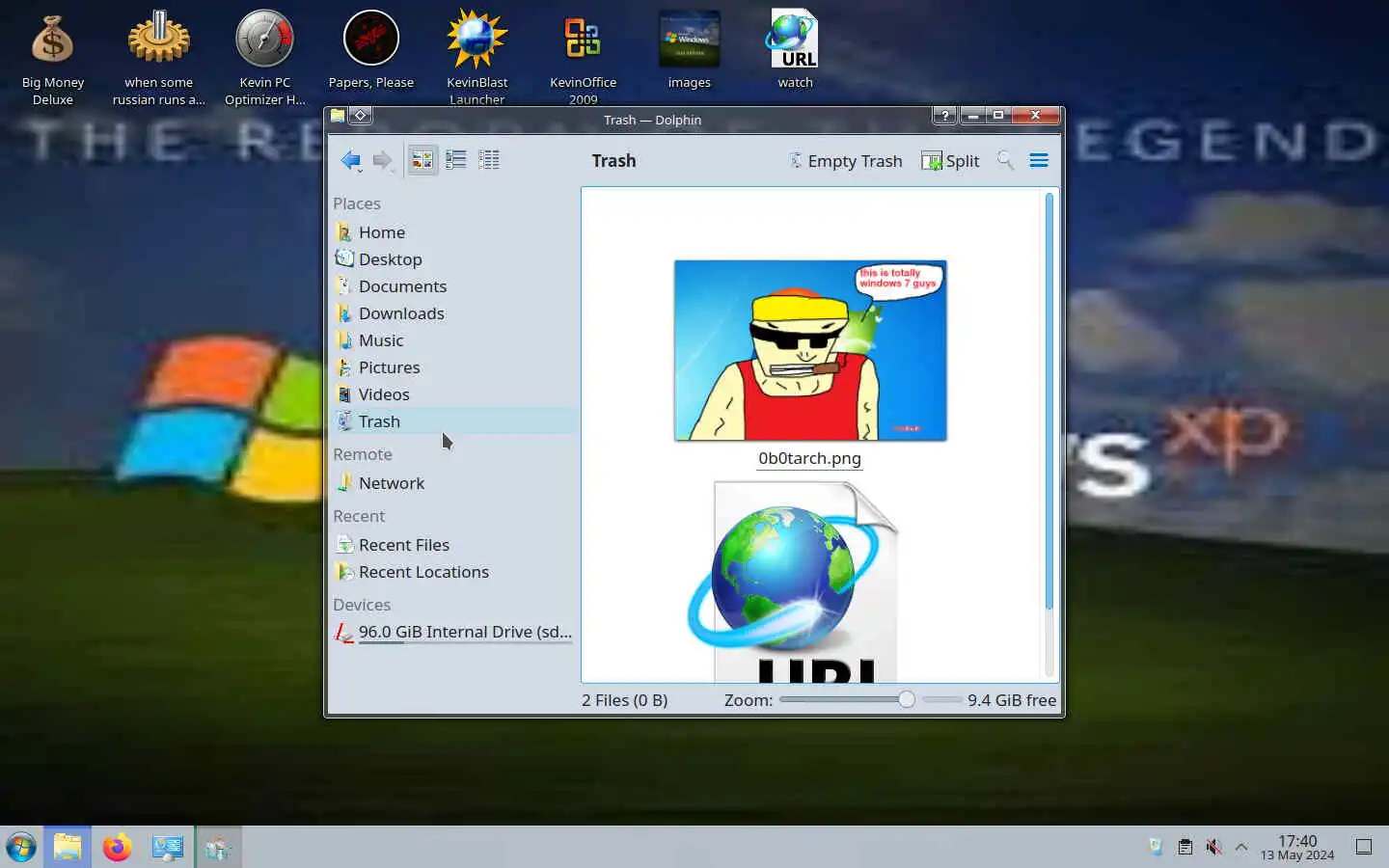1389x868 pixels.
Task: Open Documents in Places panel
Action: point(453,286)
